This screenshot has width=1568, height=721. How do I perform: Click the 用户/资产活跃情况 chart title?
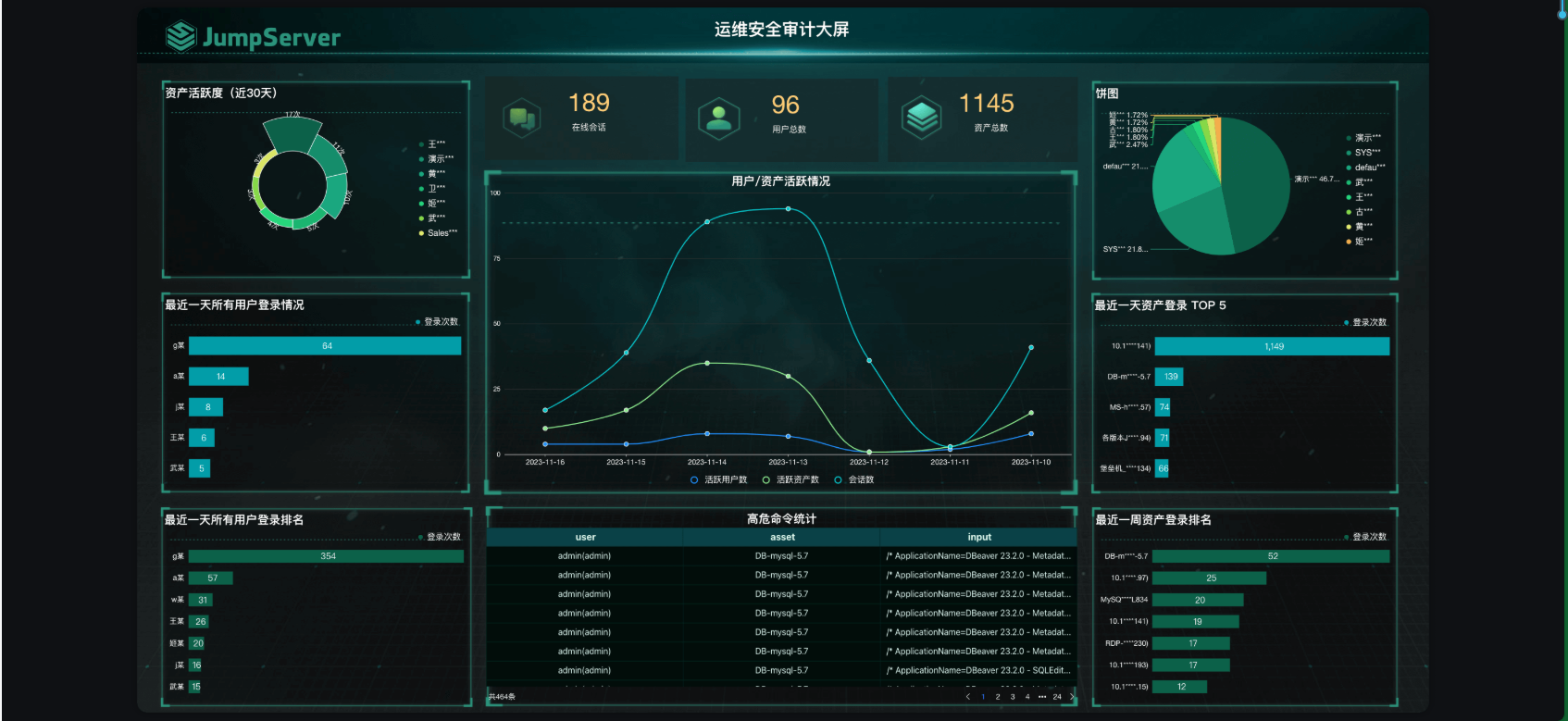(x=780, y=181)
